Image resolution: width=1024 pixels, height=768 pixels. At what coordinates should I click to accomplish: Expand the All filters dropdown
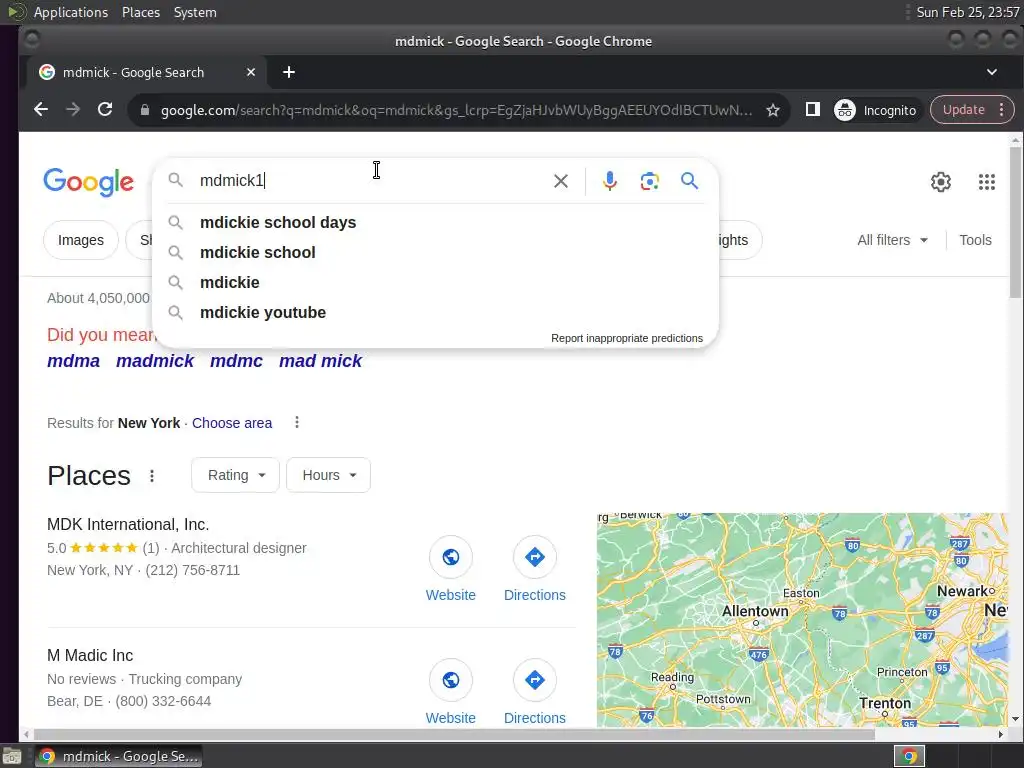coord(892,240)
